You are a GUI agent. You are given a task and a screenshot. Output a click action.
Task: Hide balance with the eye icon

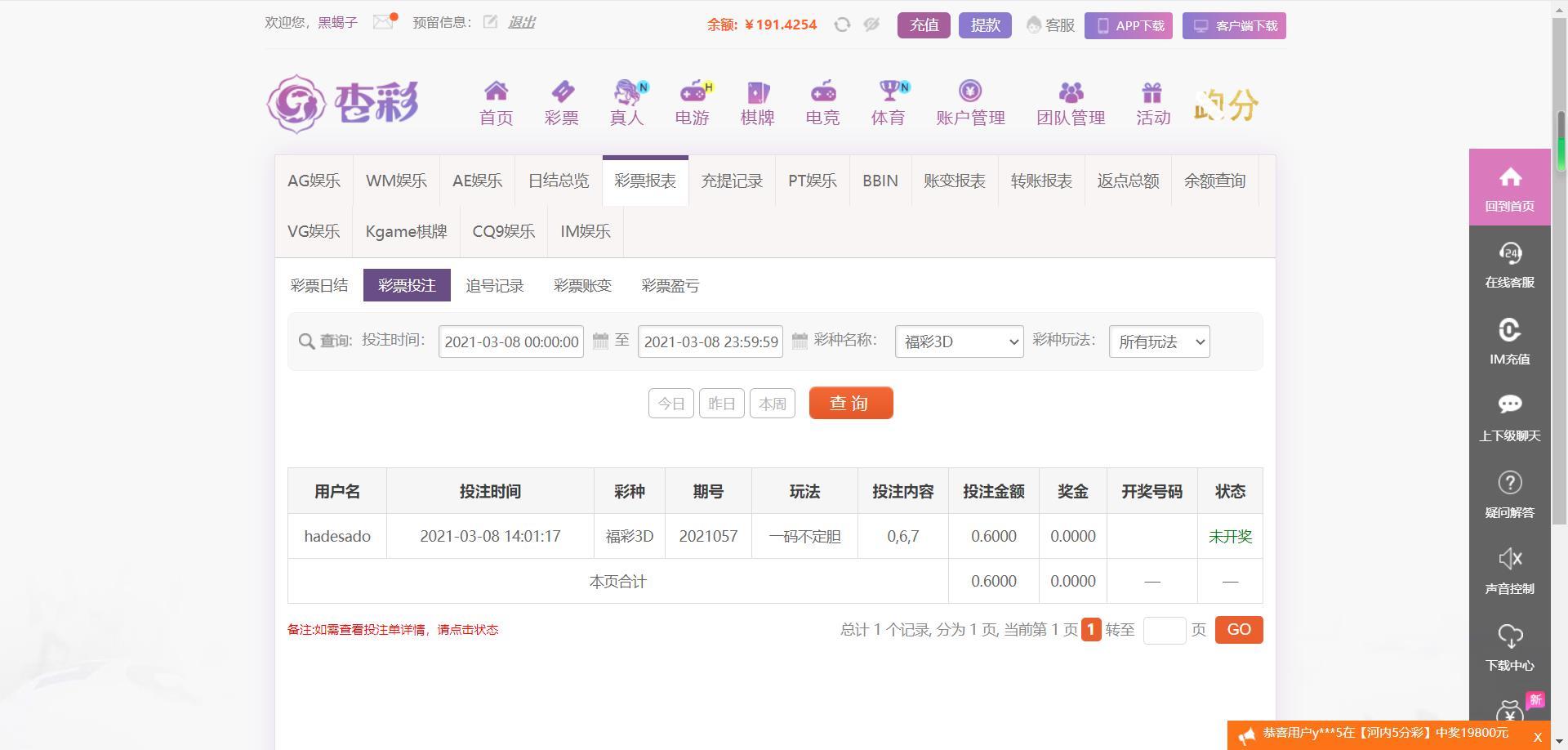click(871, 25)
